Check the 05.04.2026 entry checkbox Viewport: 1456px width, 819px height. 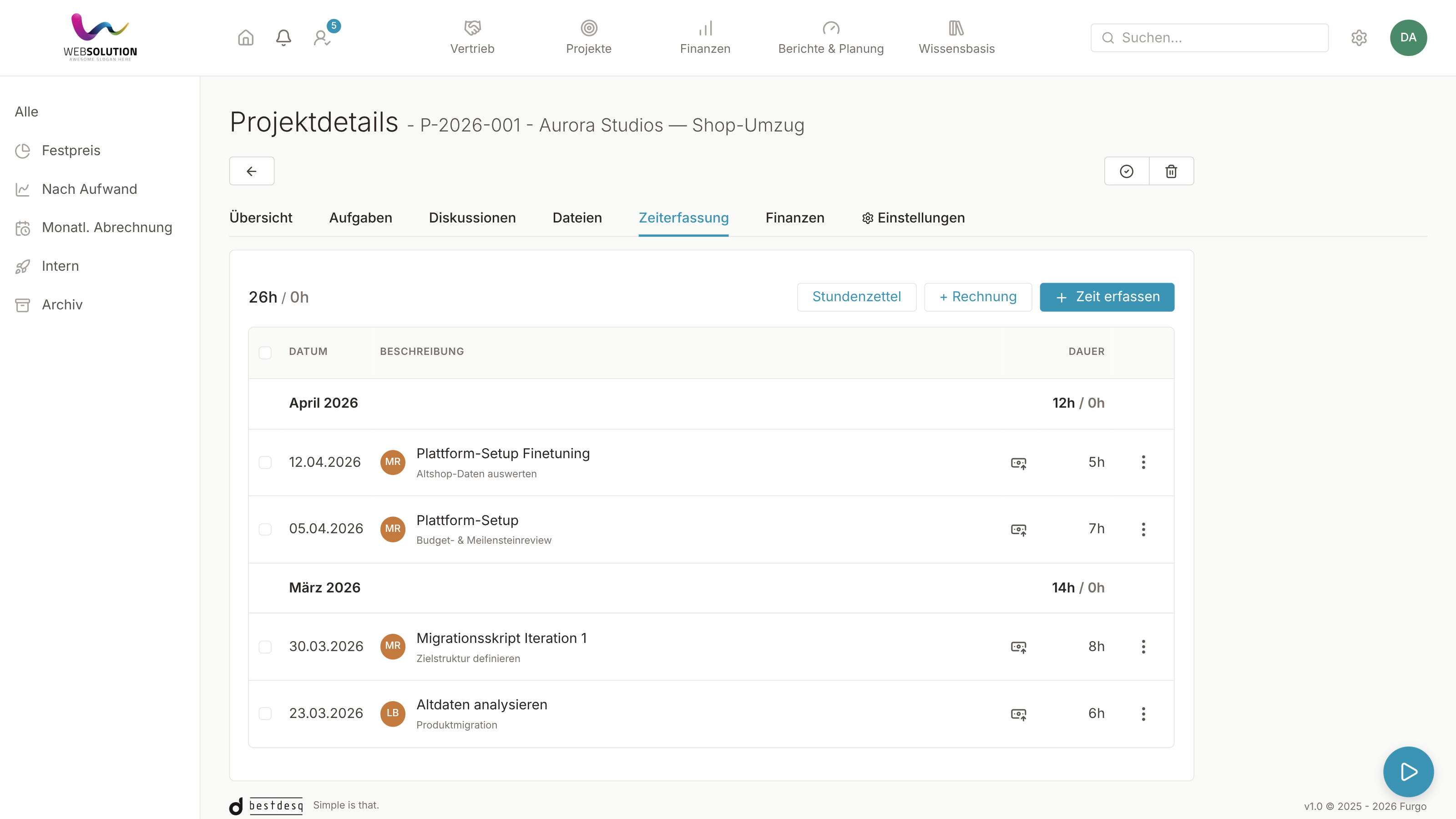point(265,529)
